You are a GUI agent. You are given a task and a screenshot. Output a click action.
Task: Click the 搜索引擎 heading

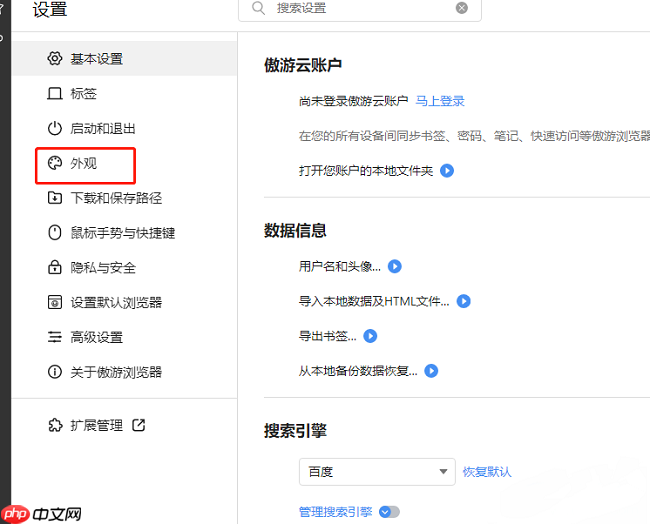click(295, 431)
